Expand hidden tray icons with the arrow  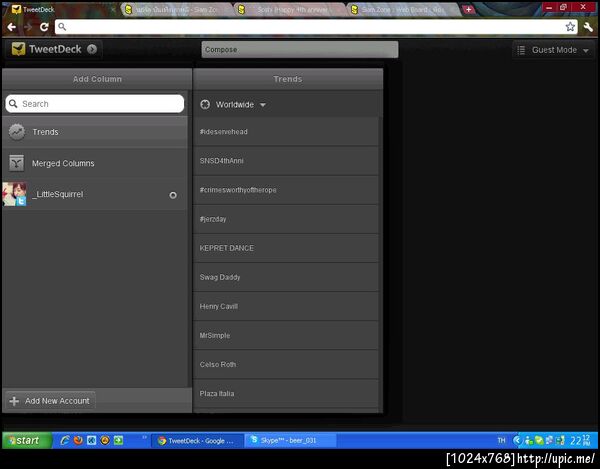coord(517,441)
